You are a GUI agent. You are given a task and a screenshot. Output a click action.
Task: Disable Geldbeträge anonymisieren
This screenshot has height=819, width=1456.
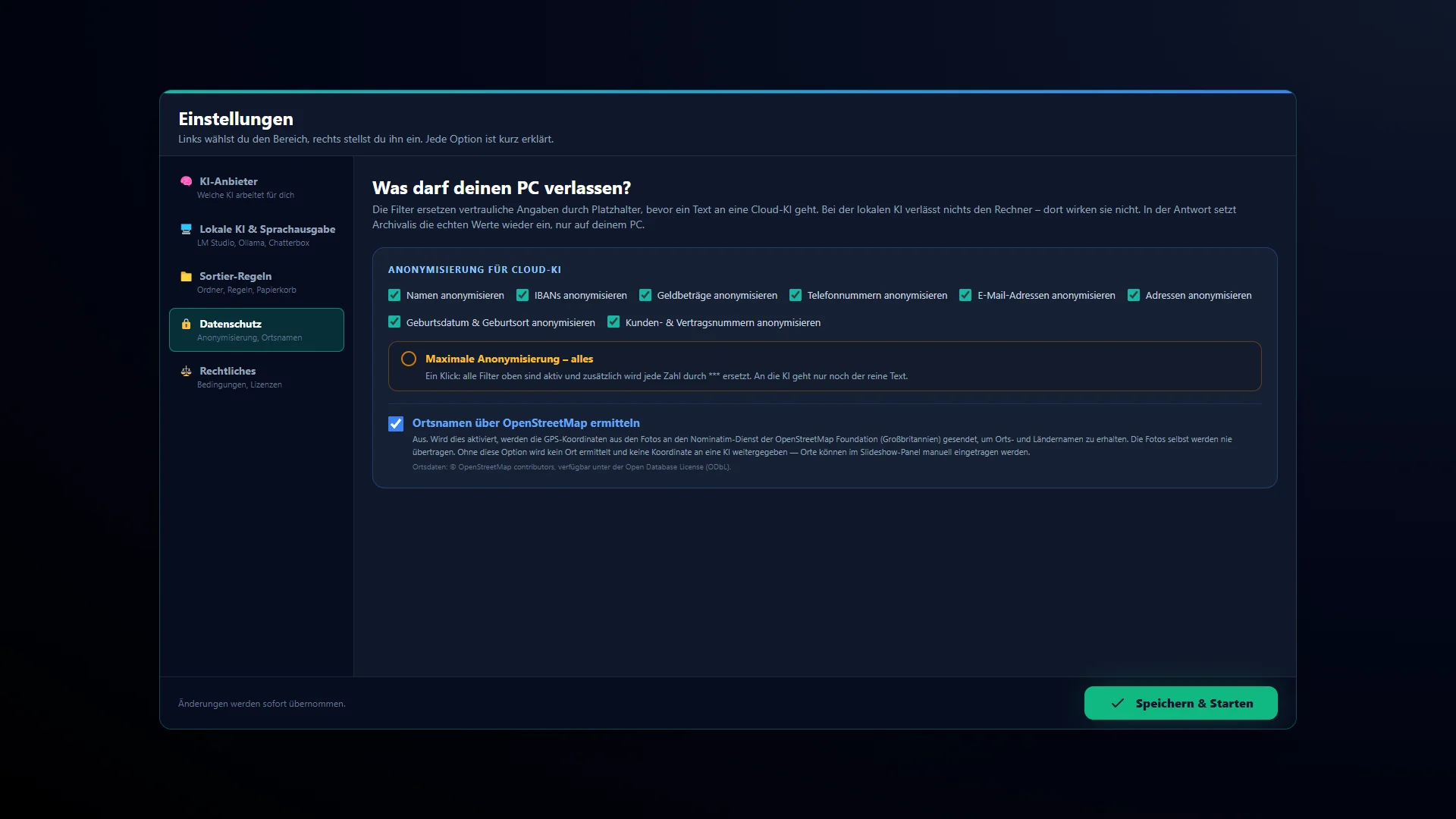pyautogui.click(x=645, y=295)
